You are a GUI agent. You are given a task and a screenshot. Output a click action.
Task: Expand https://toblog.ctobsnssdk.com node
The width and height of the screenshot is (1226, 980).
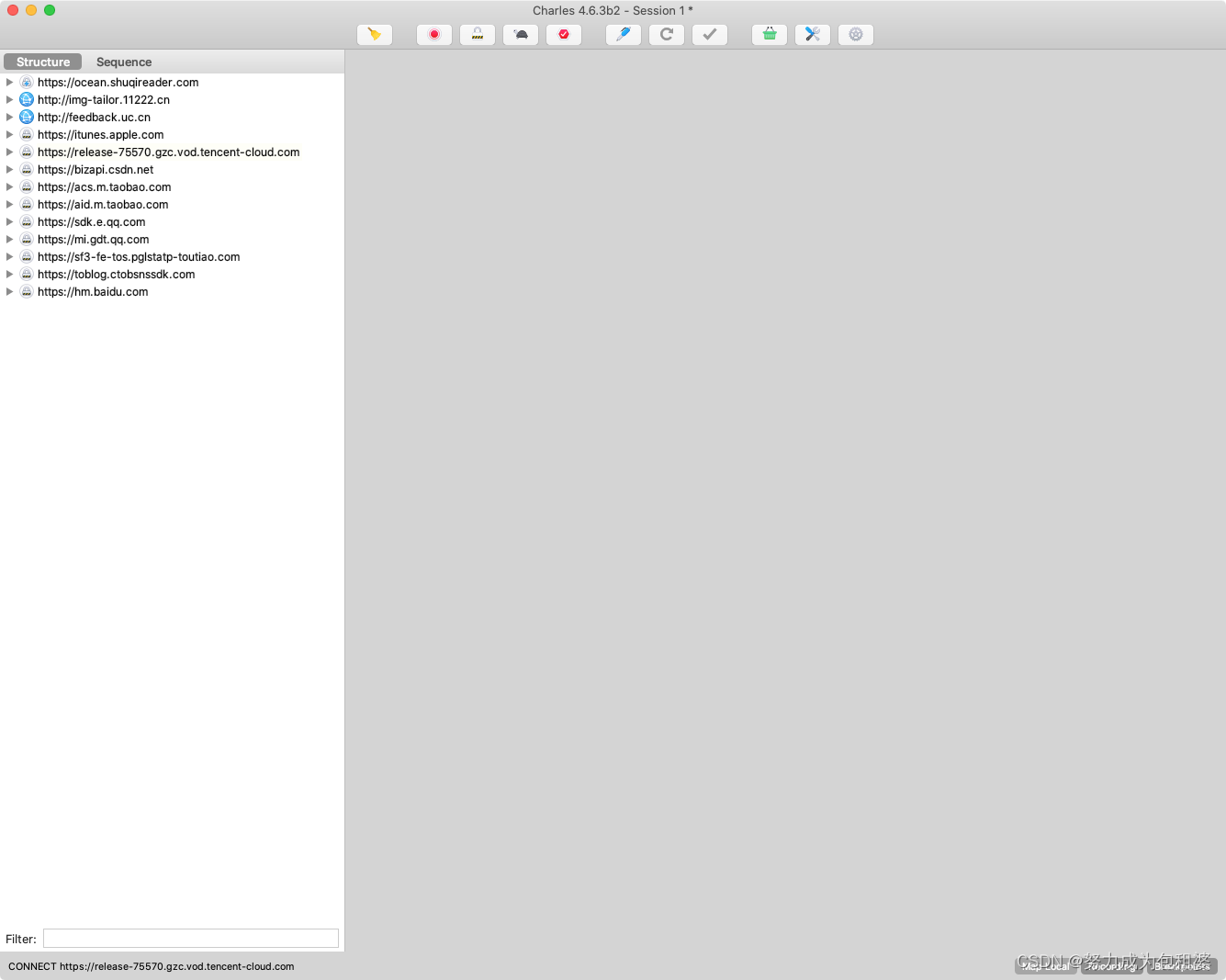[10, 274]
